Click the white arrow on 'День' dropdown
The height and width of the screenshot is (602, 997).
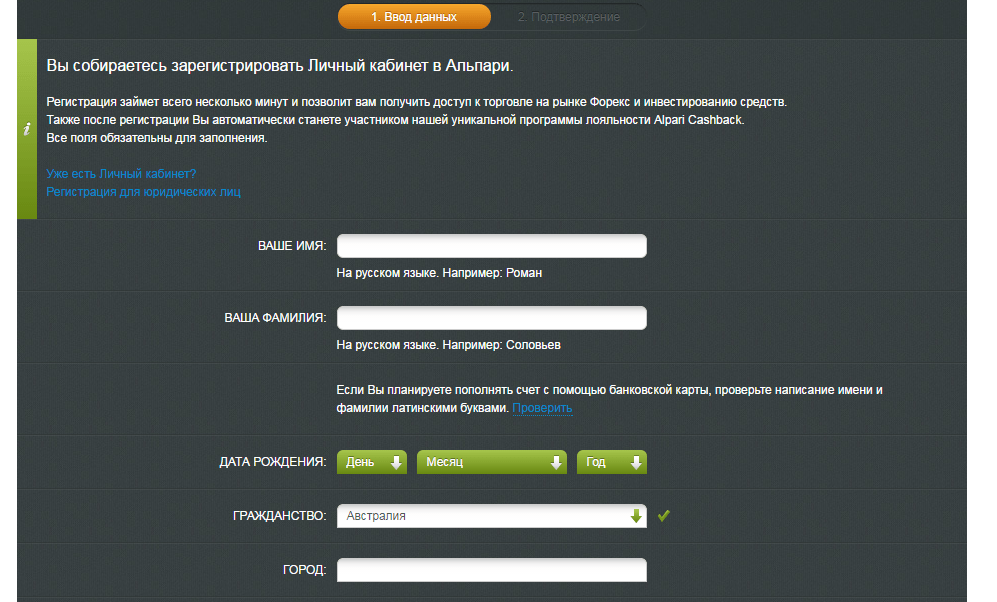[395, 462]
